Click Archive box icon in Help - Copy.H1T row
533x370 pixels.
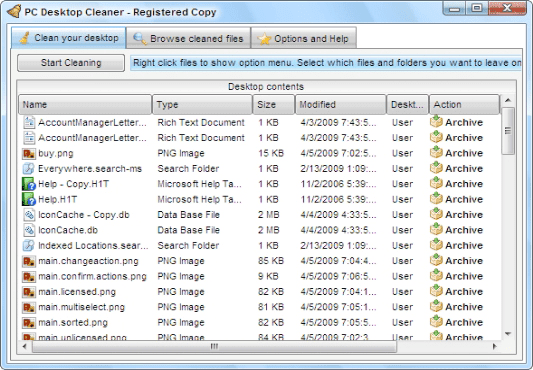(x=436, y=183)
